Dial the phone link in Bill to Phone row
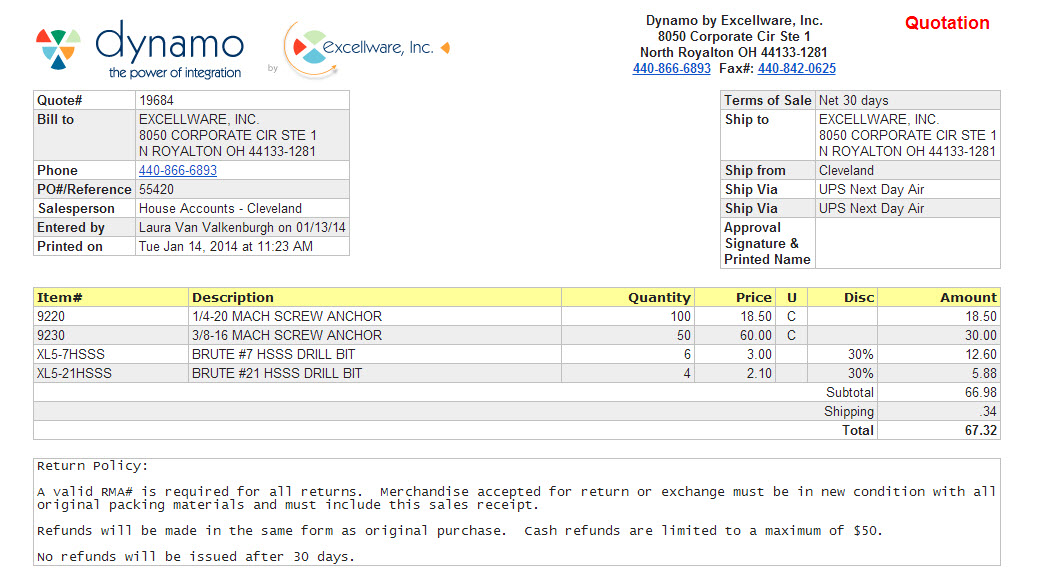Viewport: 1043px width, 583px height. pyautogui.click(x=177, y=171)
